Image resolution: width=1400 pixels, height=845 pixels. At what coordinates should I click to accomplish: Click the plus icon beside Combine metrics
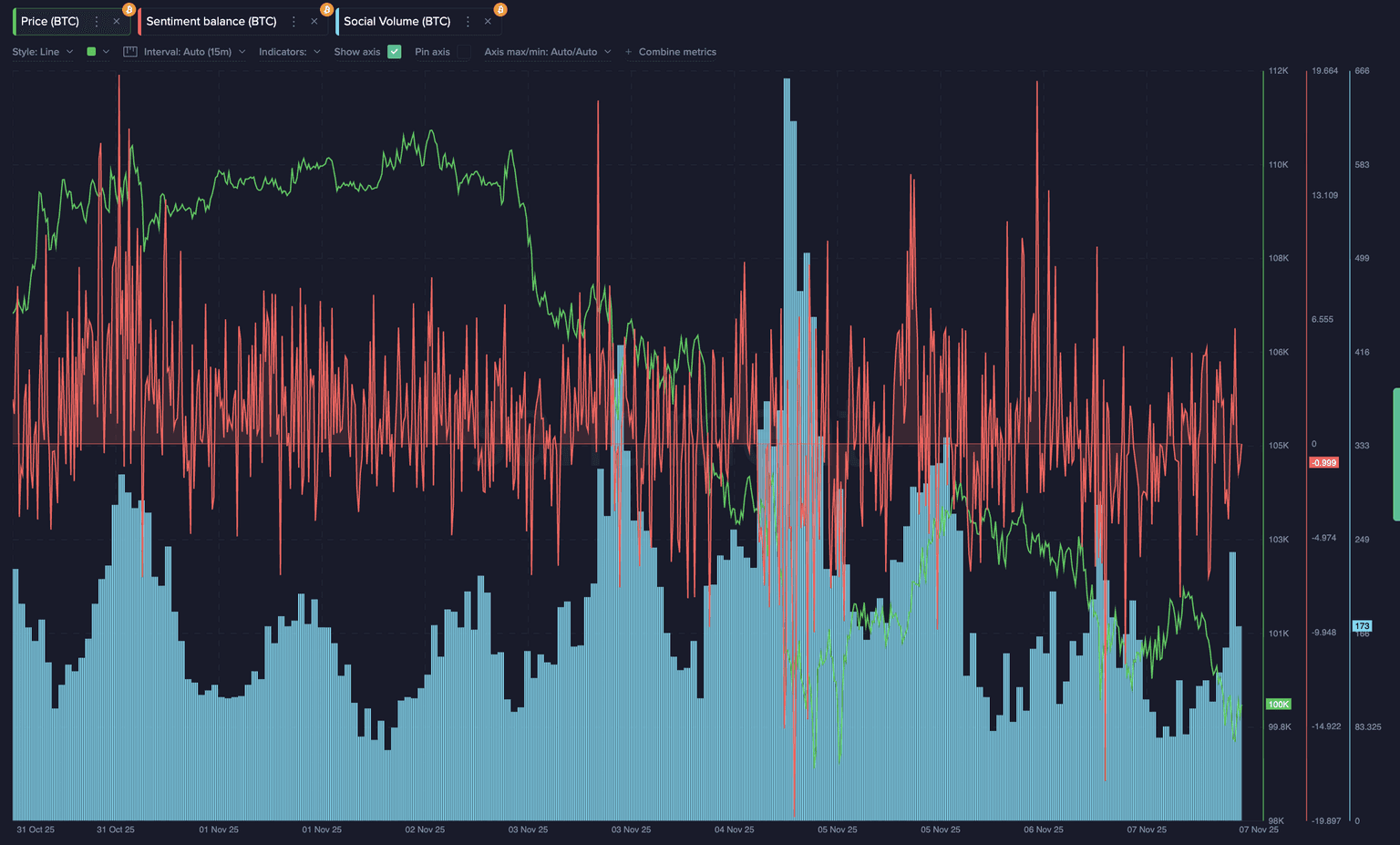(x=628, y=52)
